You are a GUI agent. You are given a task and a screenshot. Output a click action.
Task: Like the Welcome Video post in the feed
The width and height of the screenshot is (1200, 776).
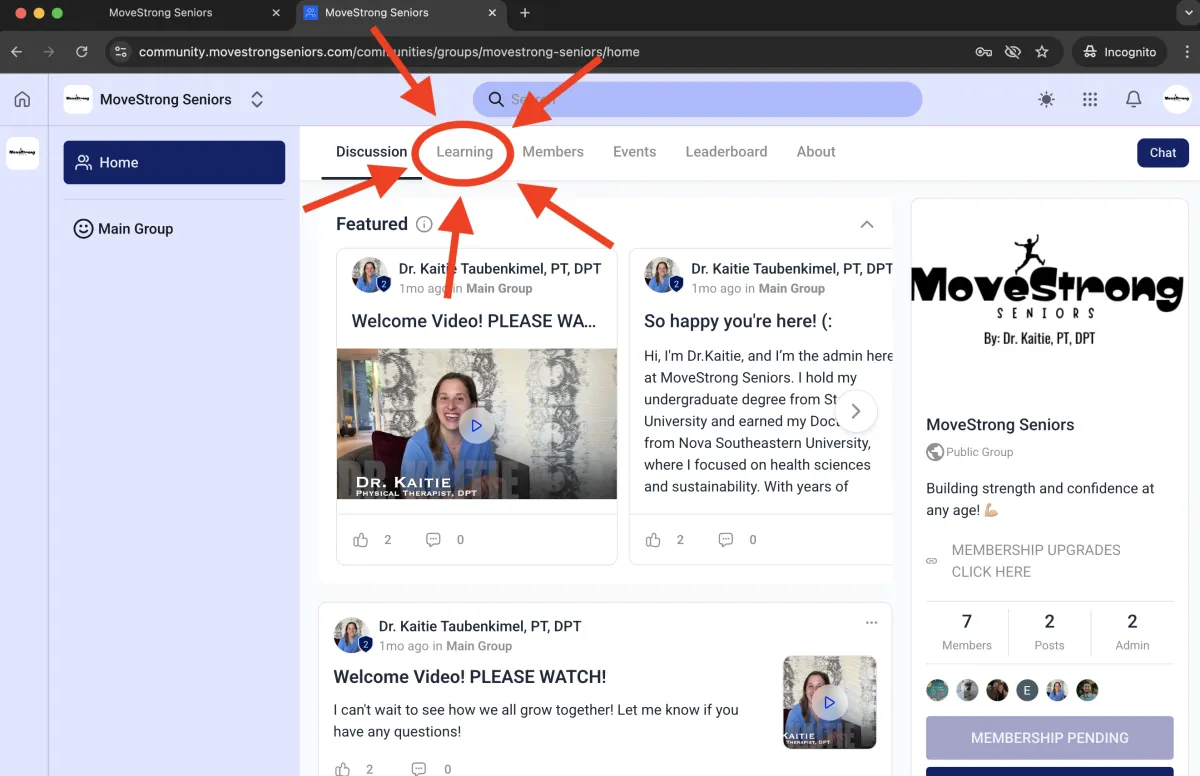(343, 769)
